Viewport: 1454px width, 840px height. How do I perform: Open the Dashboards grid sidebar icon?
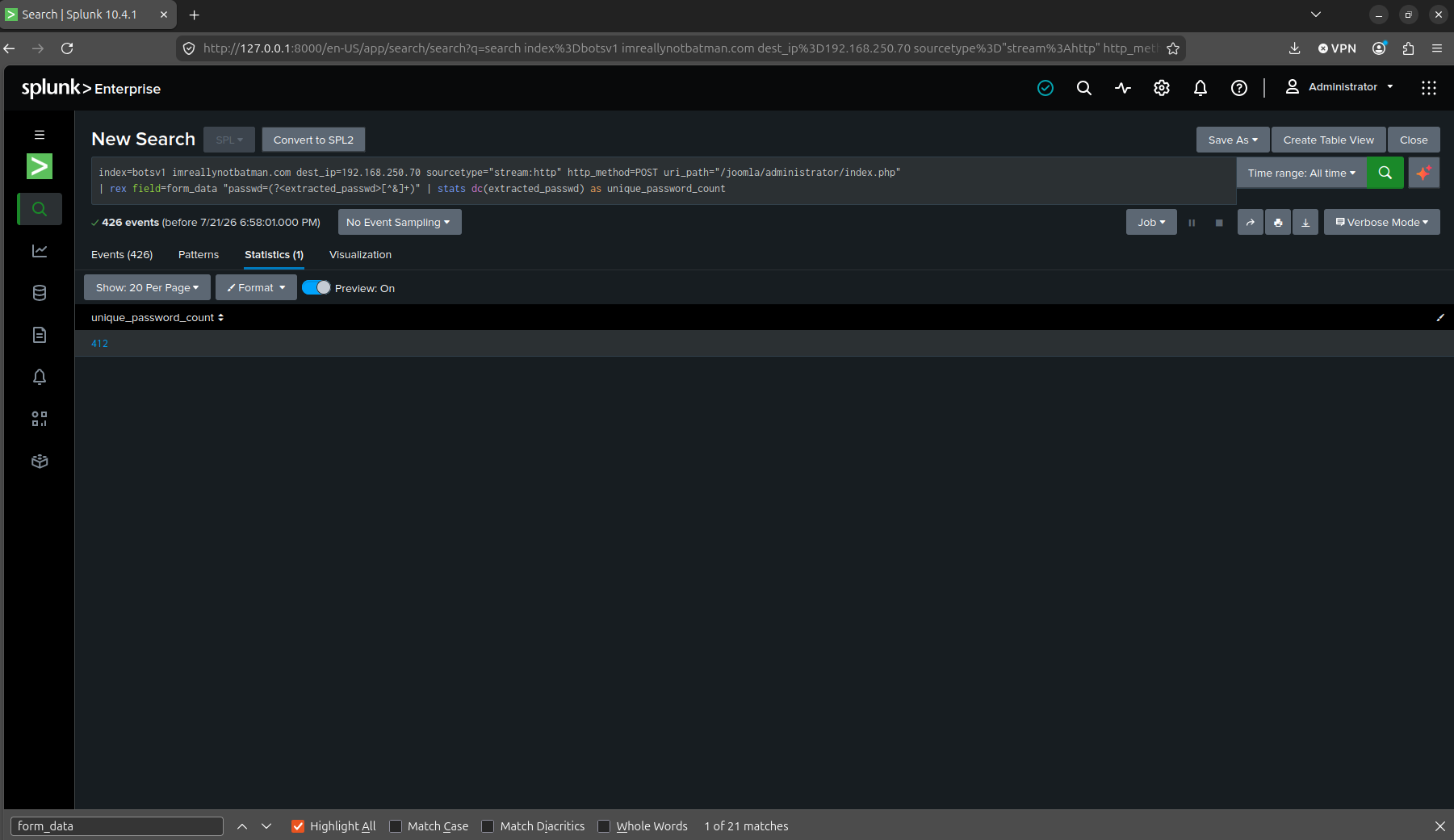(40, 419)
